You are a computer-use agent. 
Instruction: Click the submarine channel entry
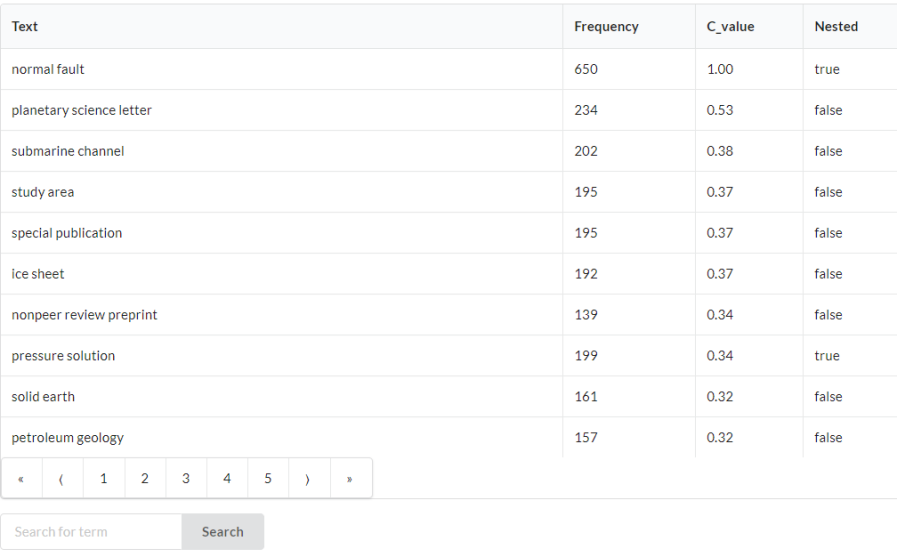point(68,152)
